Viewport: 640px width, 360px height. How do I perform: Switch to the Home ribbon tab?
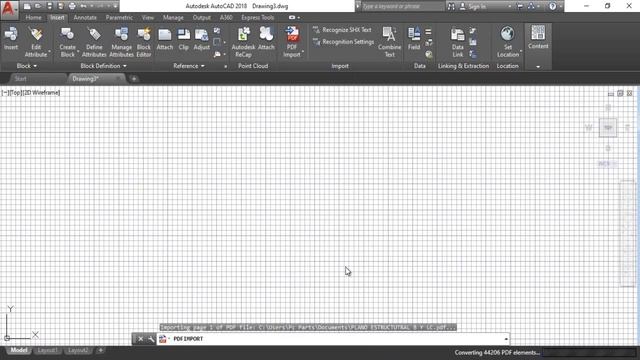33,18
